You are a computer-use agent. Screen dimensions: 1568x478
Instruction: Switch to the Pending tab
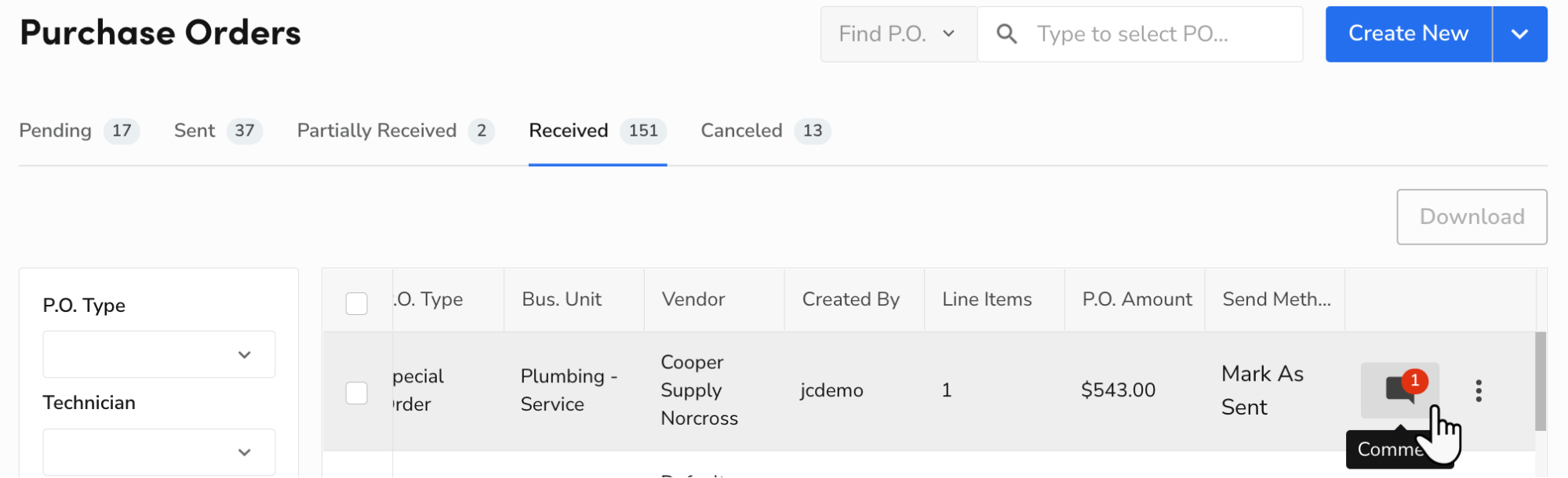coord(55,131)
